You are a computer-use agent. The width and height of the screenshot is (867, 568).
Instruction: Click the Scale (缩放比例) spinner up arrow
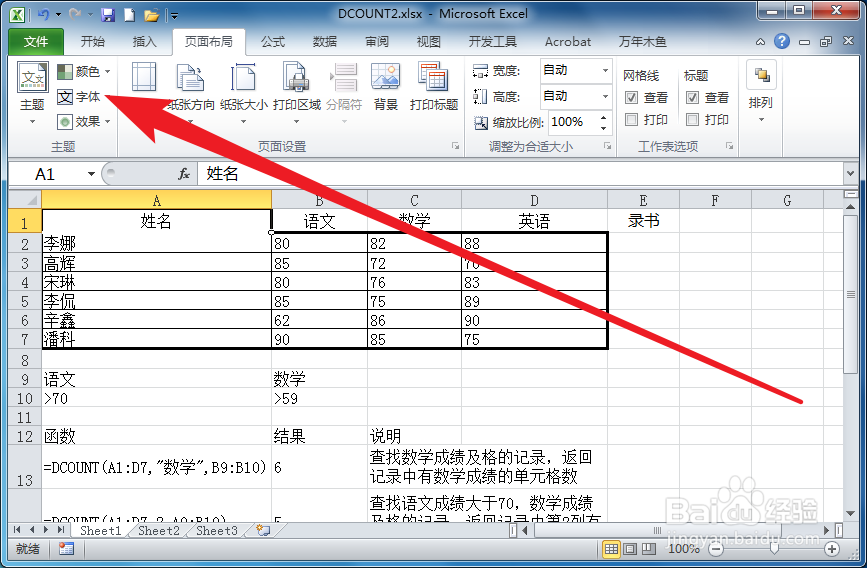point(604,117)
